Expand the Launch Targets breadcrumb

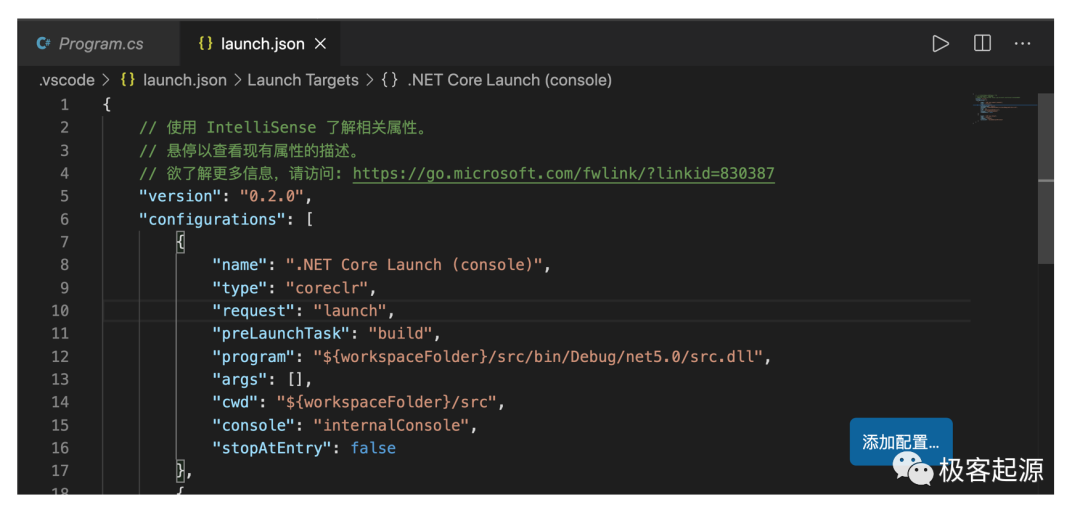click(302, 80)
